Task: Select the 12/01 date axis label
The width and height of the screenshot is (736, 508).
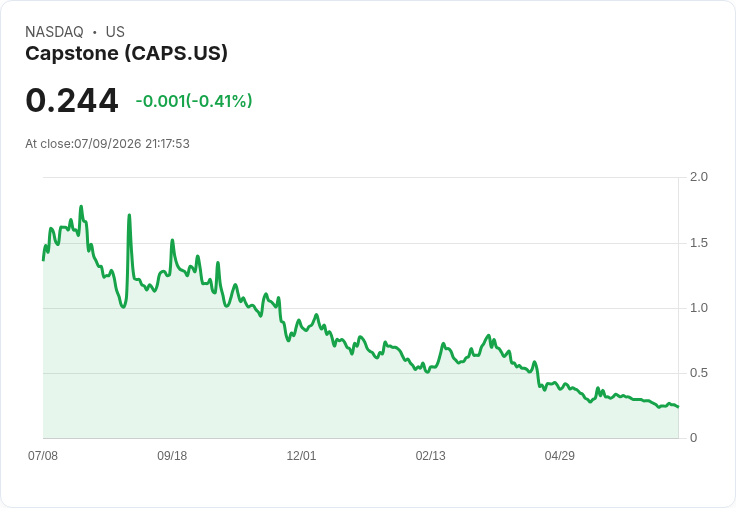Action: click(301, 455)
